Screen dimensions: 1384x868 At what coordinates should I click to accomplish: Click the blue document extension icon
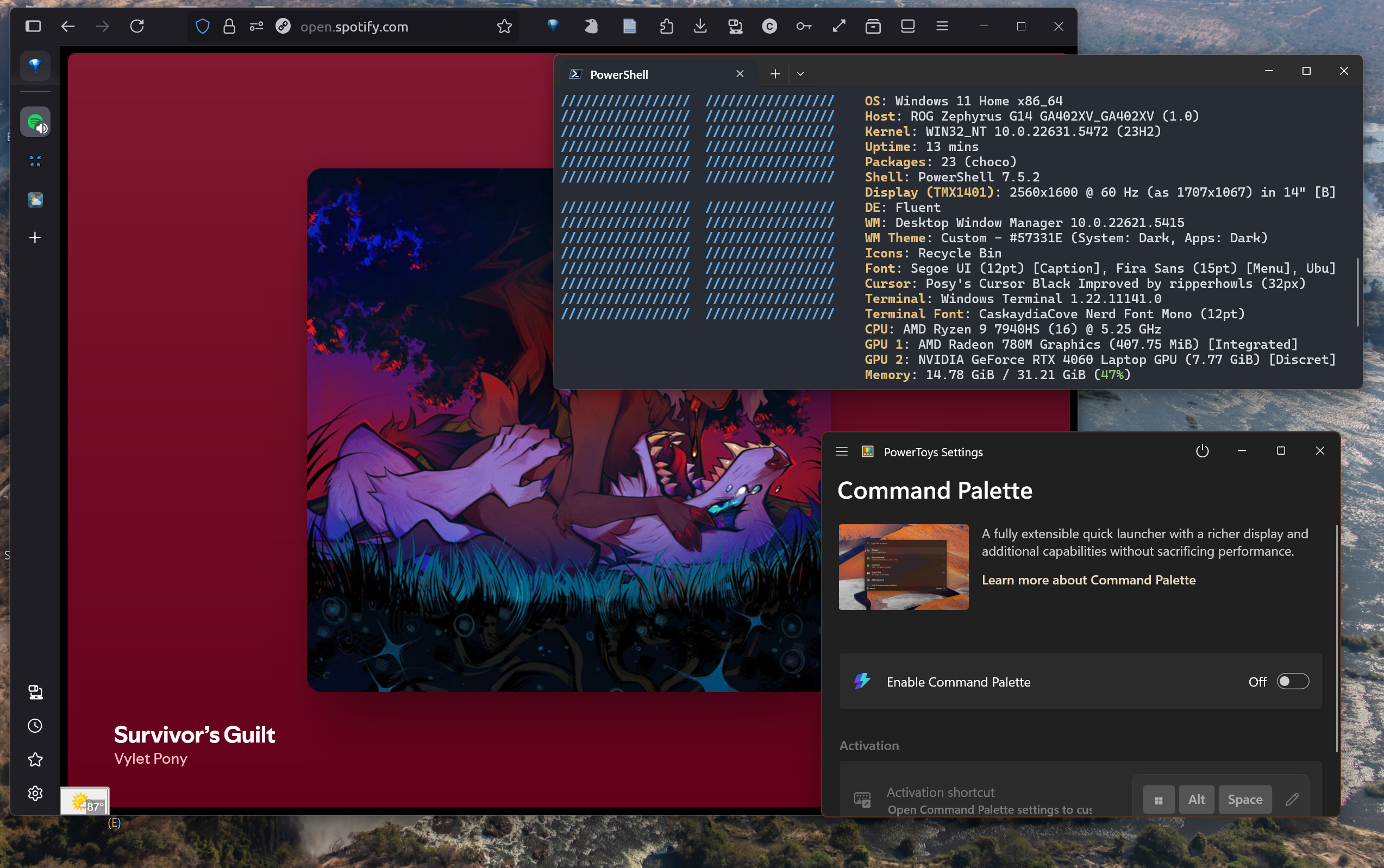pos(629,26)
